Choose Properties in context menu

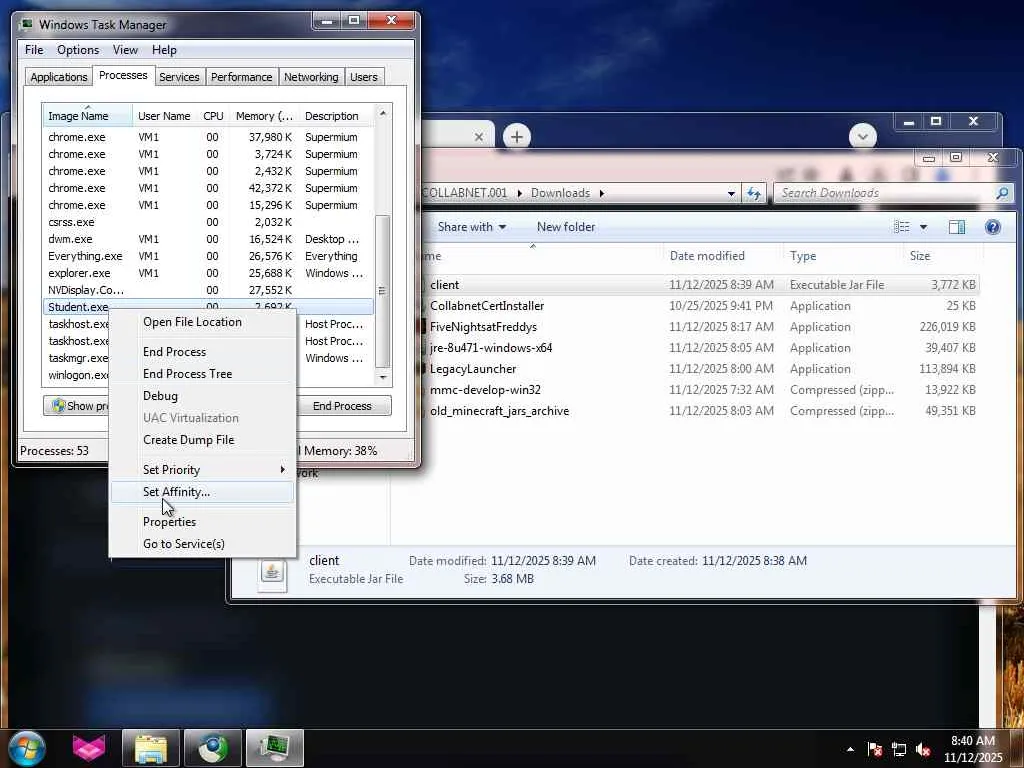[x=202, y=522]
